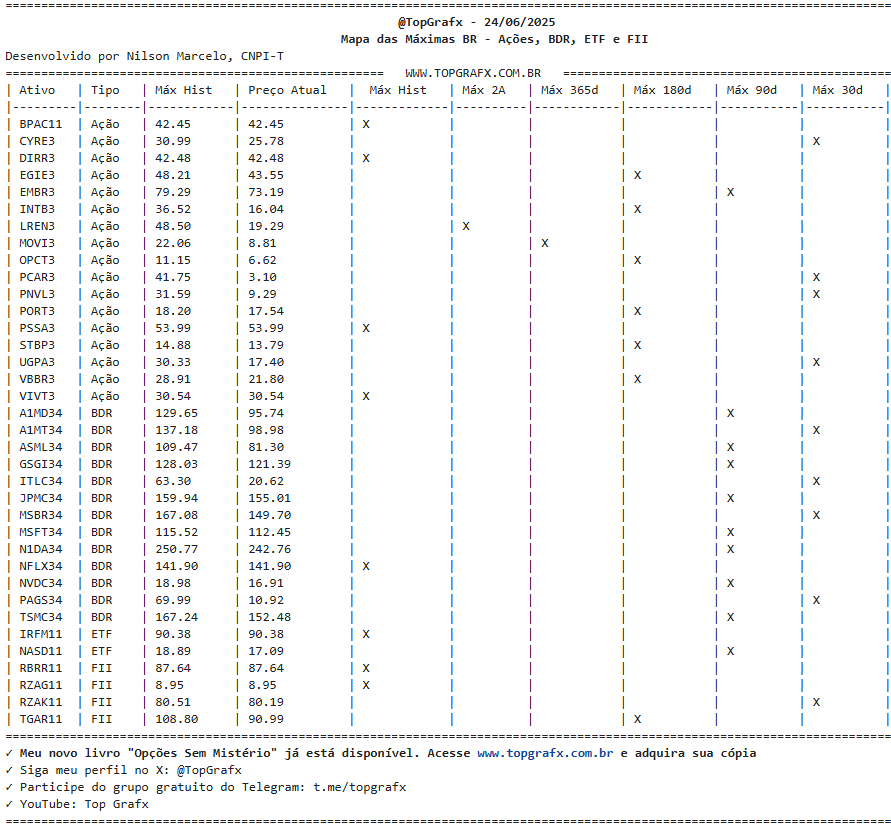Click the Máx 180d column header
891x824 pixels.
[662, 90]
